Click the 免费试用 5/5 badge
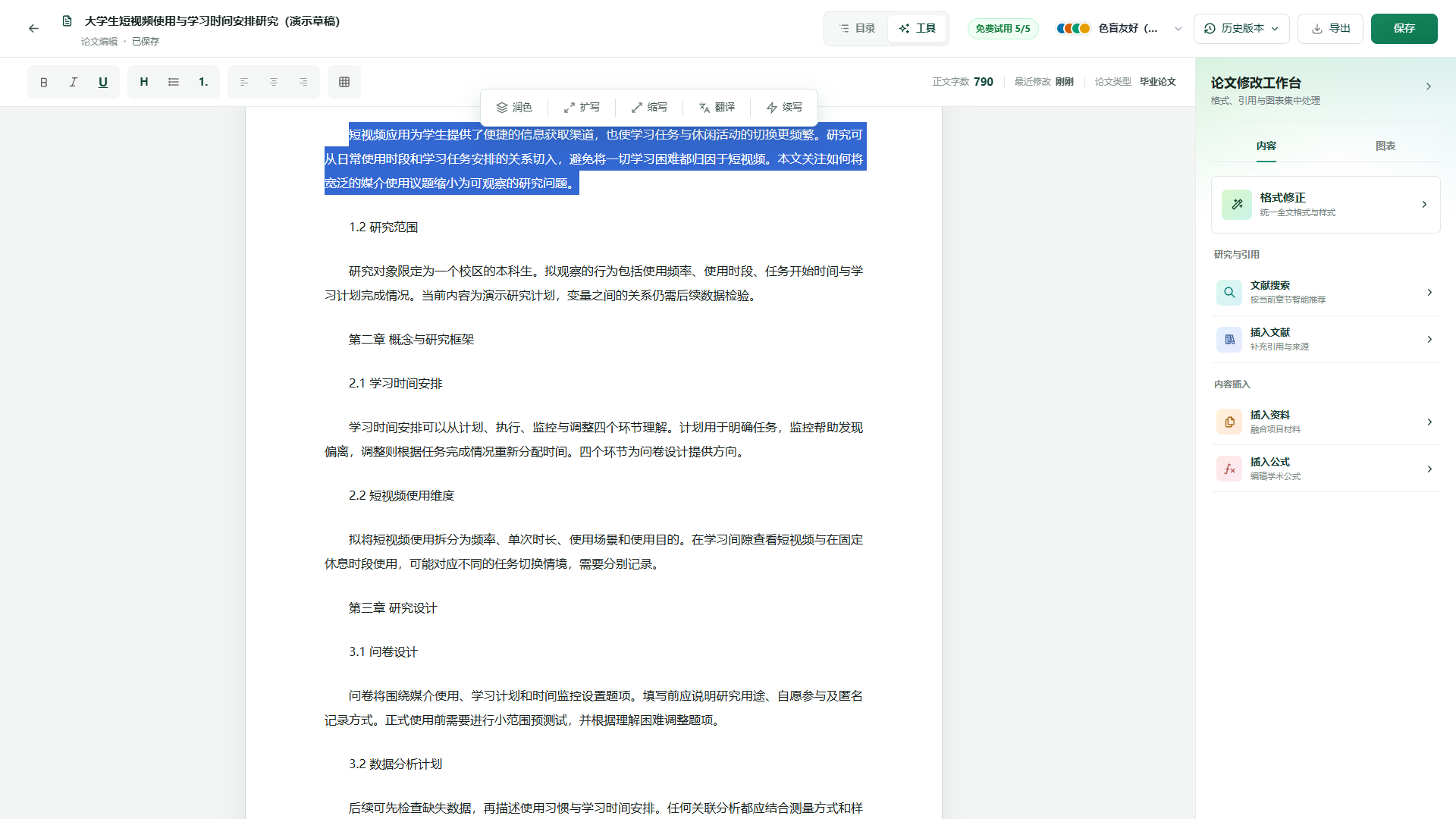 tap(1003, 29)
